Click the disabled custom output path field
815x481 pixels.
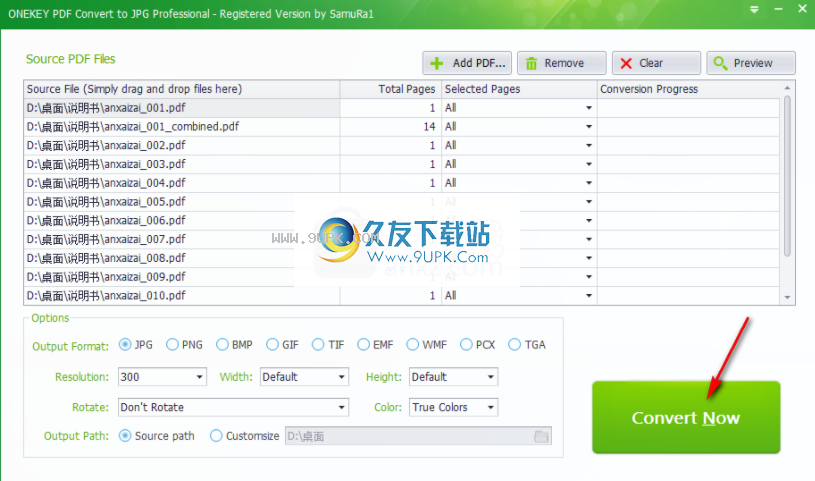pyautogui.click(x=418, y=436)
